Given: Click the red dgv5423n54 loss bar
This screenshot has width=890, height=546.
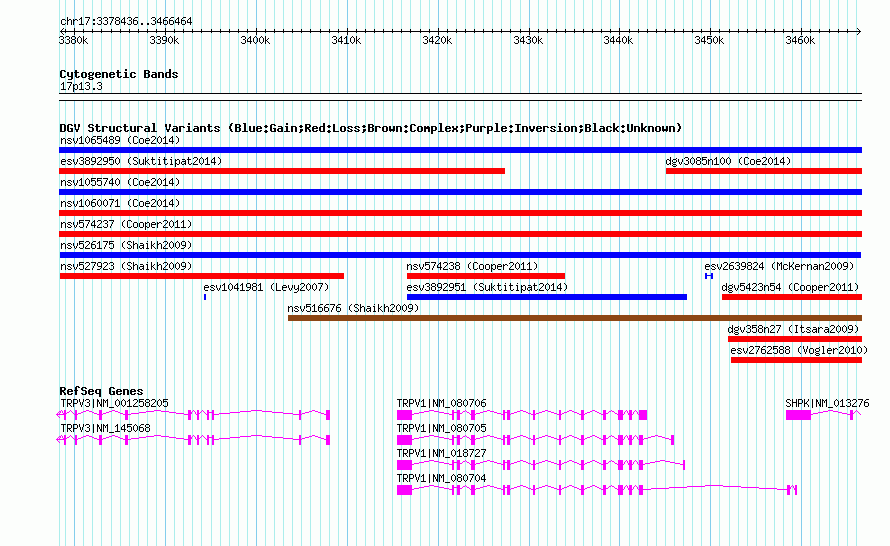Looking at the screenshot, I should (792, 297).
